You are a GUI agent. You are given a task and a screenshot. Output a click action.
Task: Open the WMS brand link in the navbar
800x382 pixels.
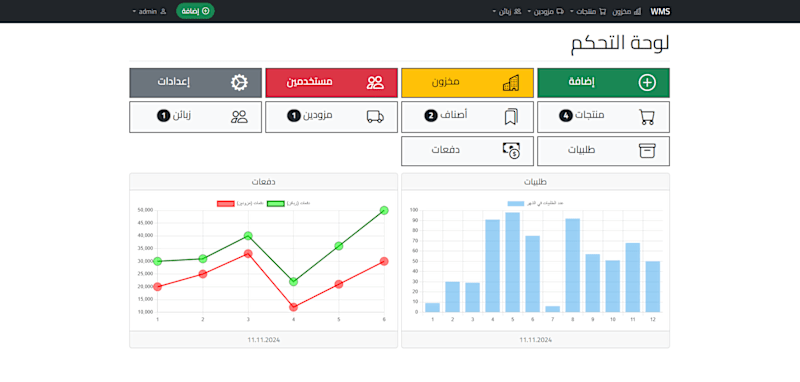(x=660, y=11)
